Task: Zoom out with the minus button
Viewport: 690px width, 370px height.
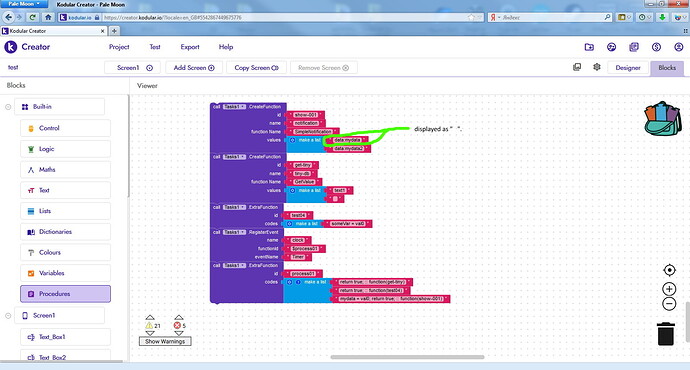Action: [669, 304]
